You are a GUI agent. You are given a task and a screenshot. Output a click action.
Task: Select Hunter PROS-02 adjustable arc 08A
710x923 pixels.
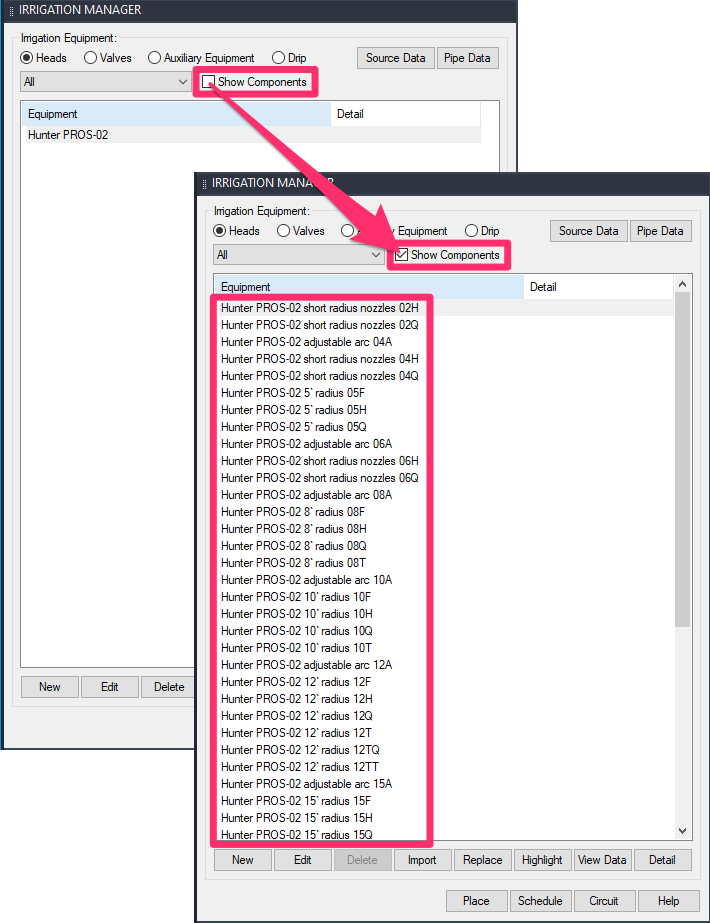(x=306, y=495)
